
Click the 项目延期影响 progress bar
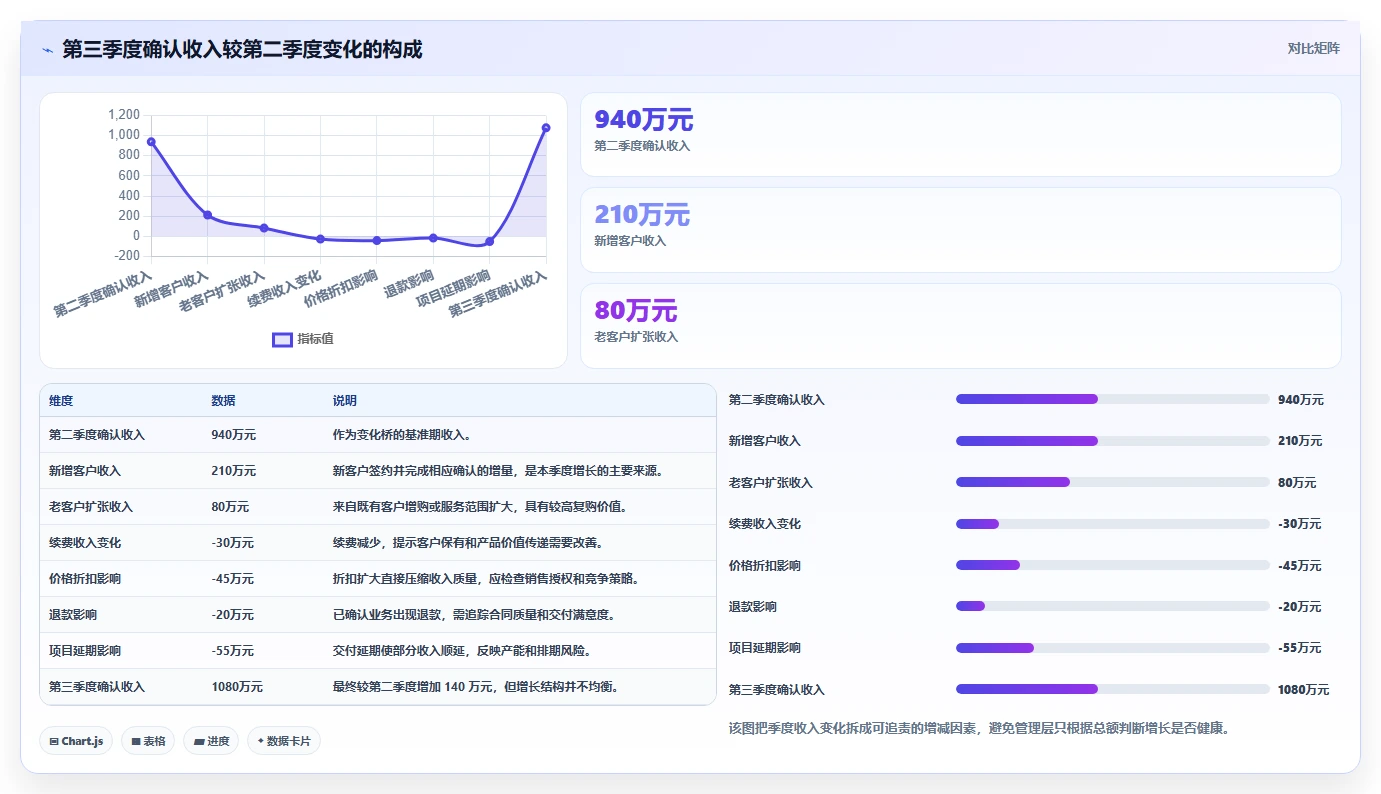point(1113,648)
